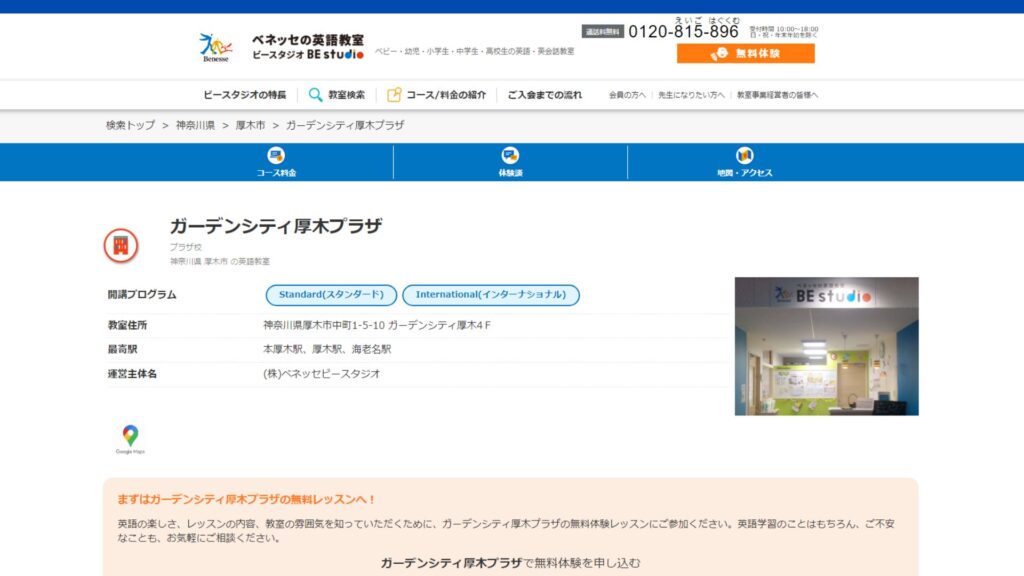
Task: Click the orange まずはガーデンシティ厚木プラザの無料レッスンへ heading
Action: pyautogui.click(x=247, y=499)
